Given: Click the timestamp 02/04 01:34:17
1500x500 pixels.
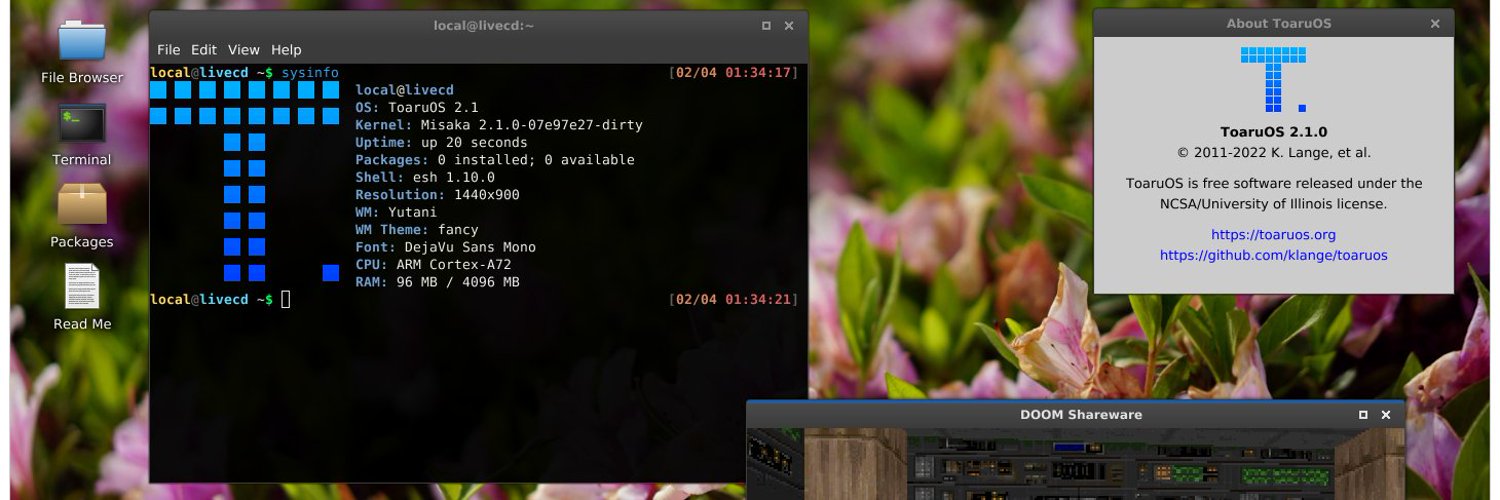Looking at the screenshot, I should [733, 73].
